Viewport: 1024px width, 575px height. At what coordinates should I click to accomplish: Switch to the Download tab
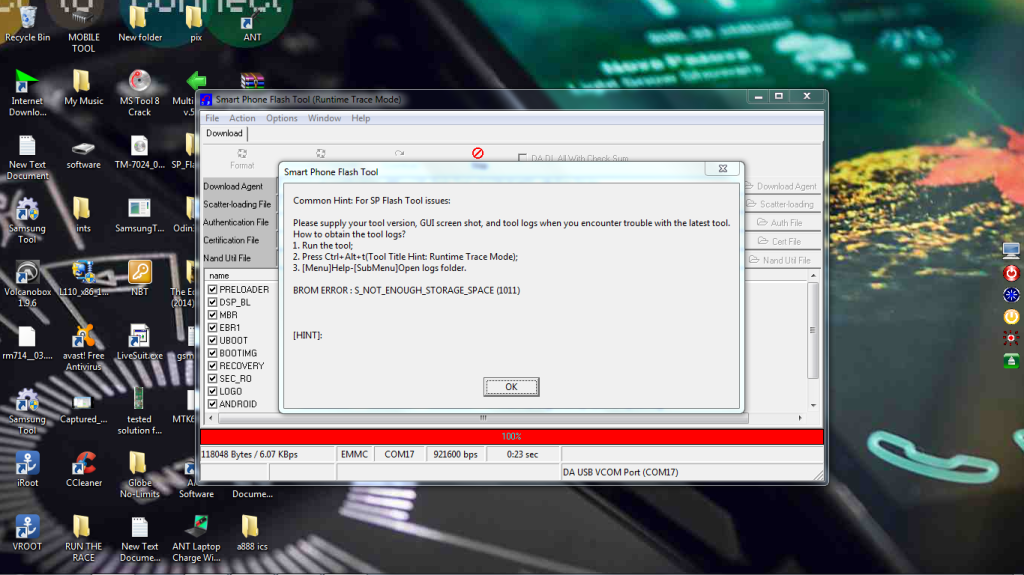pos(224,133)
